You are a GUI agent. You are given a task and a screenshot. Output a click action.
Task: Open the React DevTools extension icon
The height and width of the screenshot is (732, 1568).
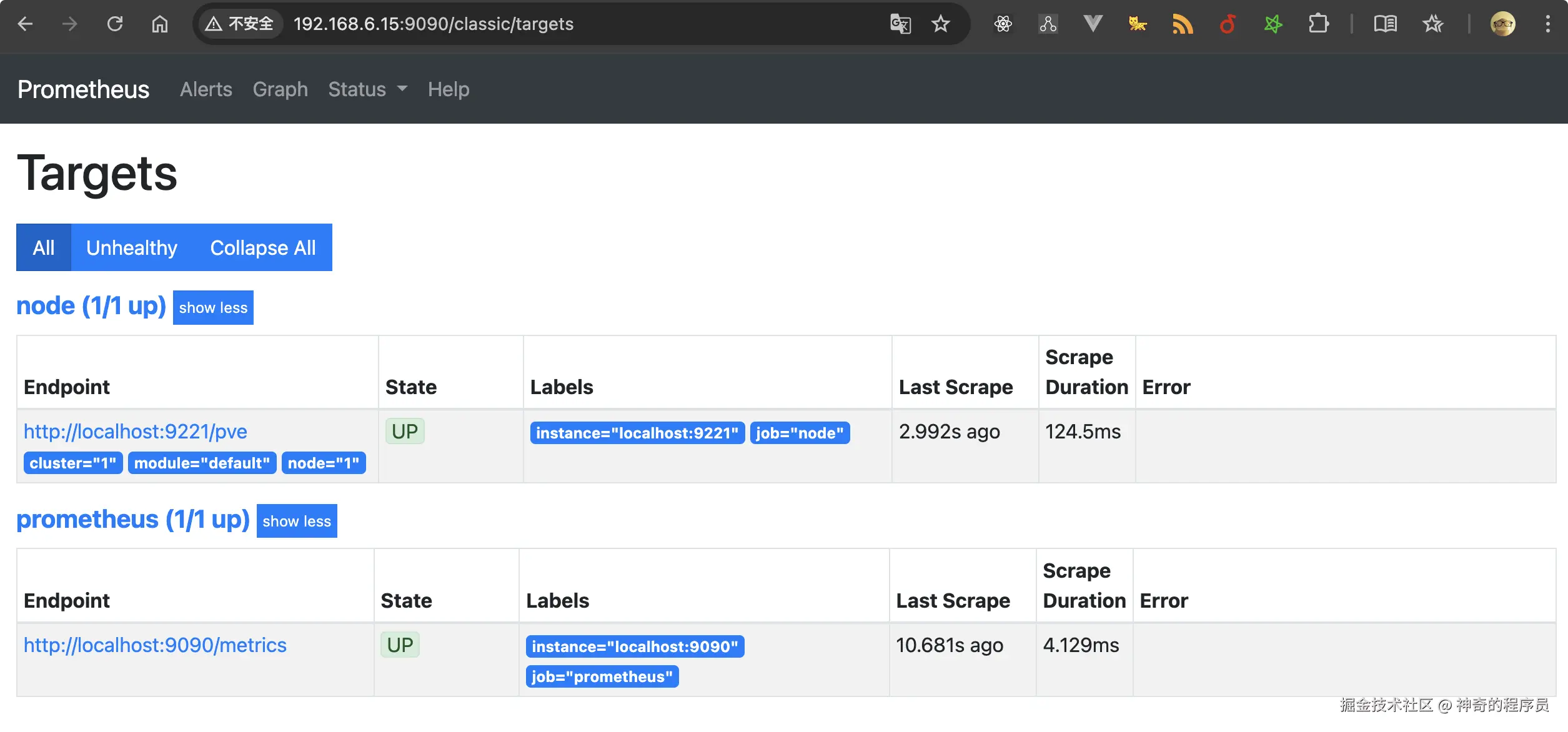coord(1003,24)
